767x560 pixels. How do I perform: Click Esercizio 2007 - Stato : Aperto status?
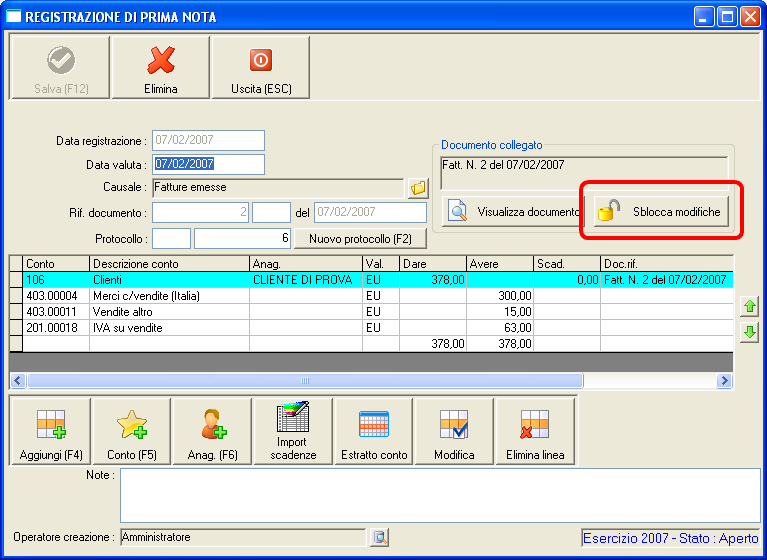pos(671,538)
